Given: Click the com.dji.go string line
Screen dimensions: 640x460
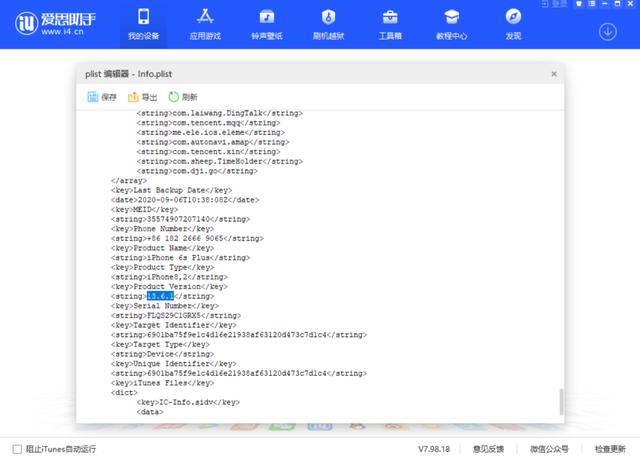Looking at the screenshot, I should tap(197, 171).
